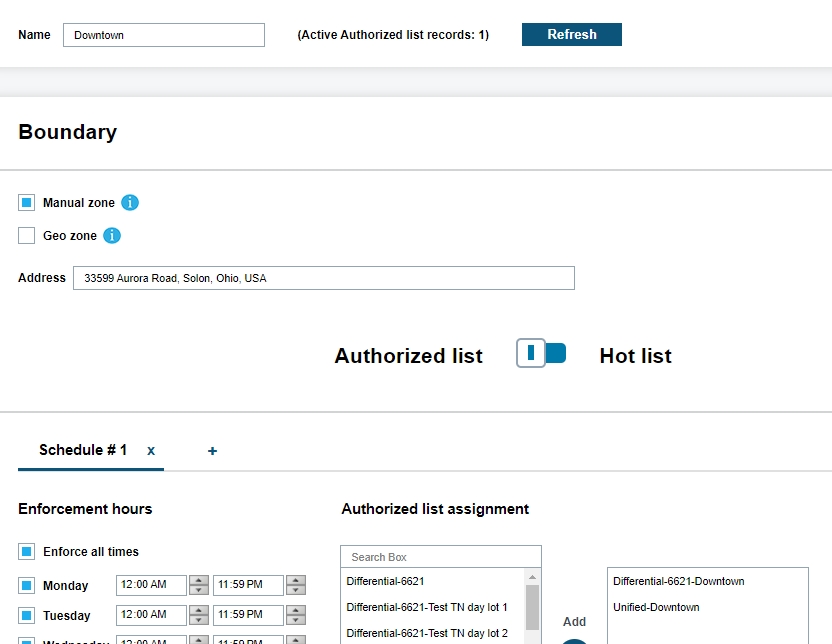Screen dimensions: 832x644
Task: Uncheck the Monday enforcement checkbox
Action: tap(27, 586)
